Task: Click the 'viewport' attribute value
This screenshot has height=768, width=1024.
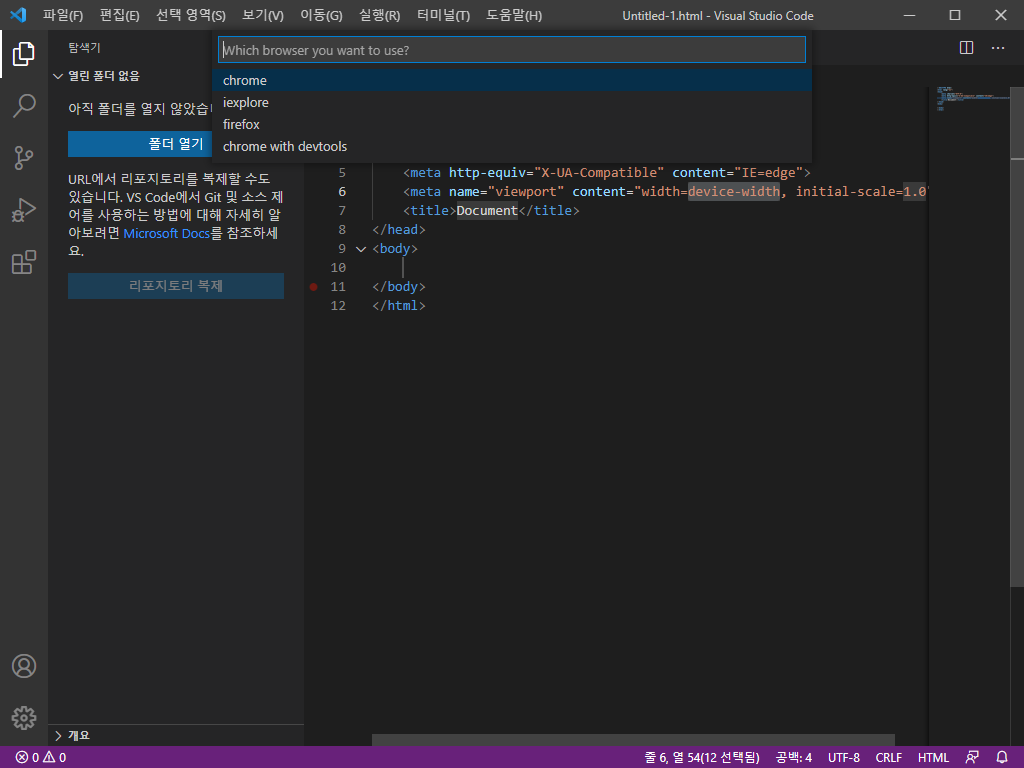Action: click(x=526, y=191)
